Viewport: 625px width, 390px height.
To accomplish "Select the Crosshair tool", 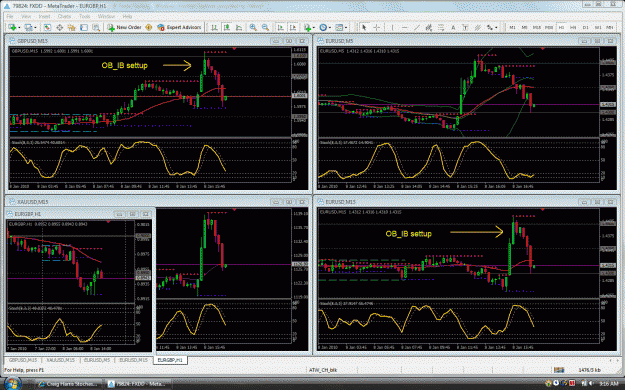I will pyautogui.click(x=376, y=28).
